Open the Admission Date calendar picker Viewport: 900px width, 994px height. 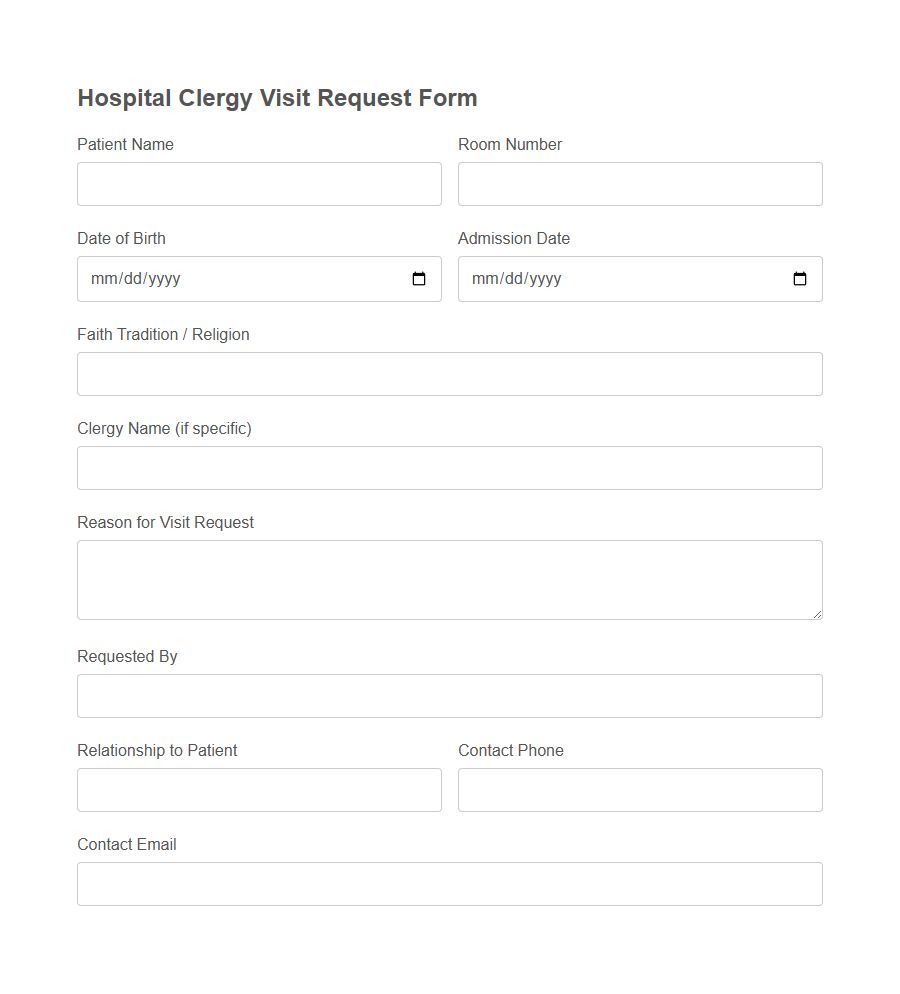pos(800,279)
